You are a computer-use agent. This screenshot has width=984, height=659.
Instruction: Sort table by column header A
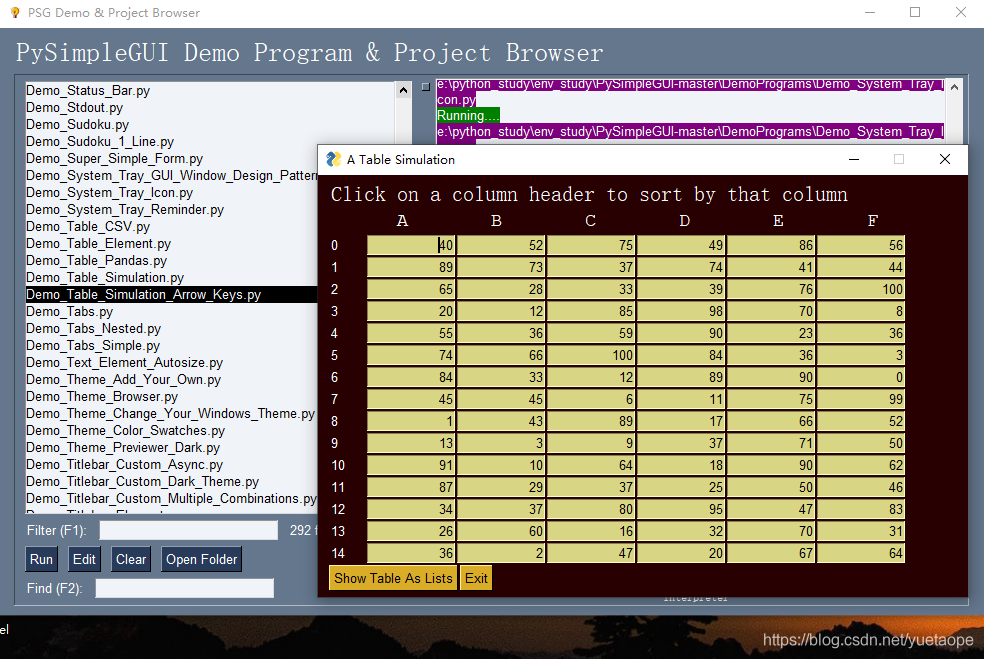tap(403, 221)
